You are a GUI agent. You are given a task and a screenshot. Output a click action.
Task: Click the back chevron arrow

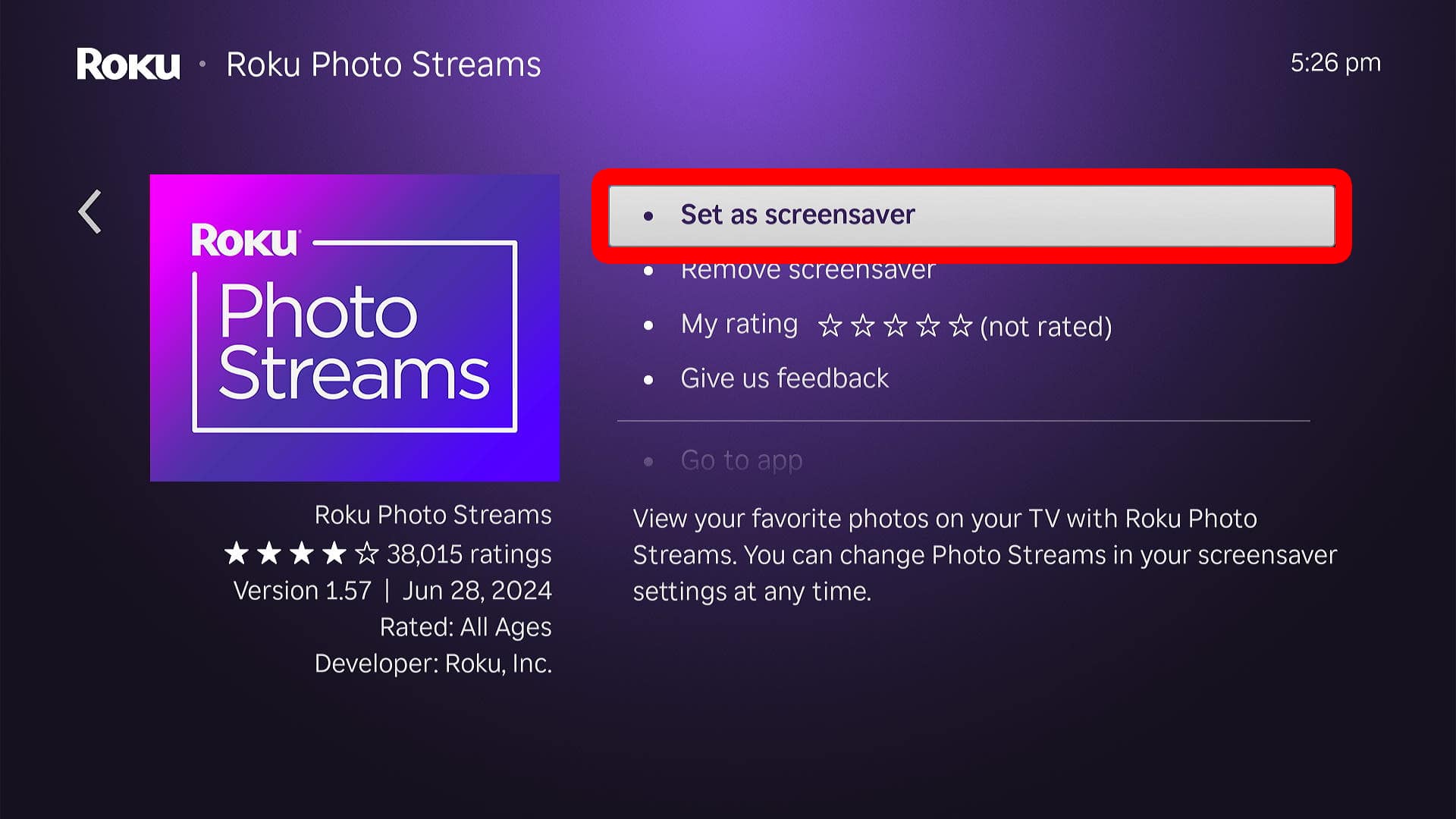tap(90, 212)
